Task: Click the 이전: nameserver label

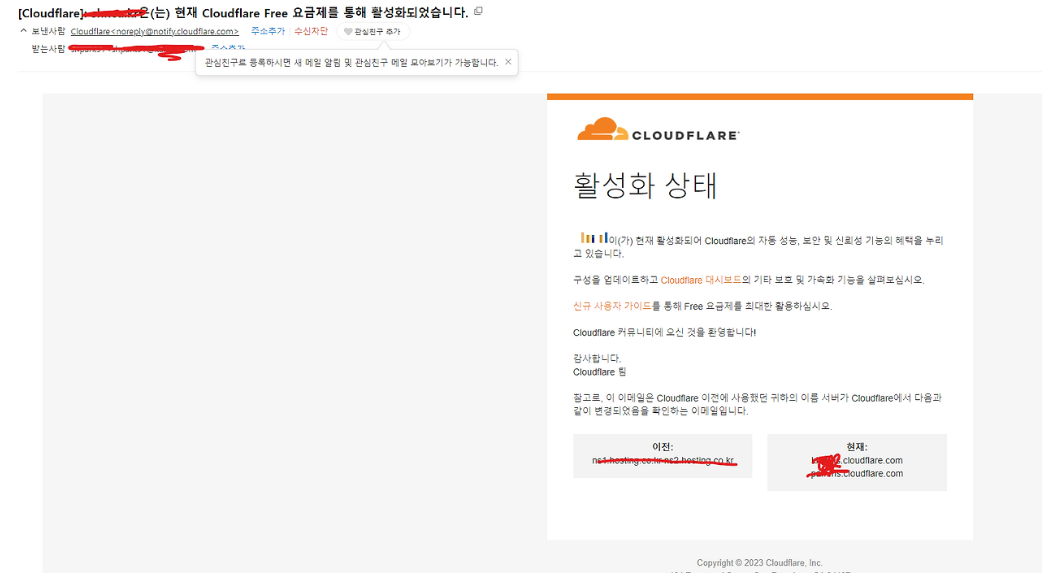Action: point(663,447)
